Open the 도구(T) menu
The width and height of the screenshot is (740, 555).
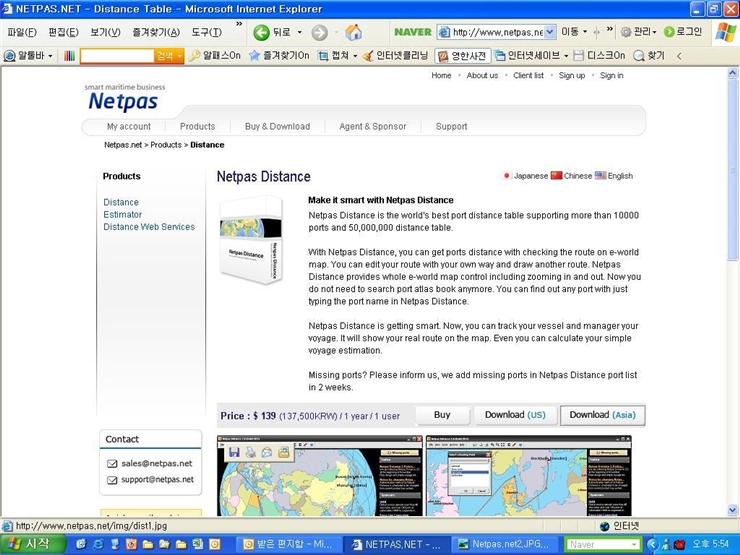click(207, 32)
